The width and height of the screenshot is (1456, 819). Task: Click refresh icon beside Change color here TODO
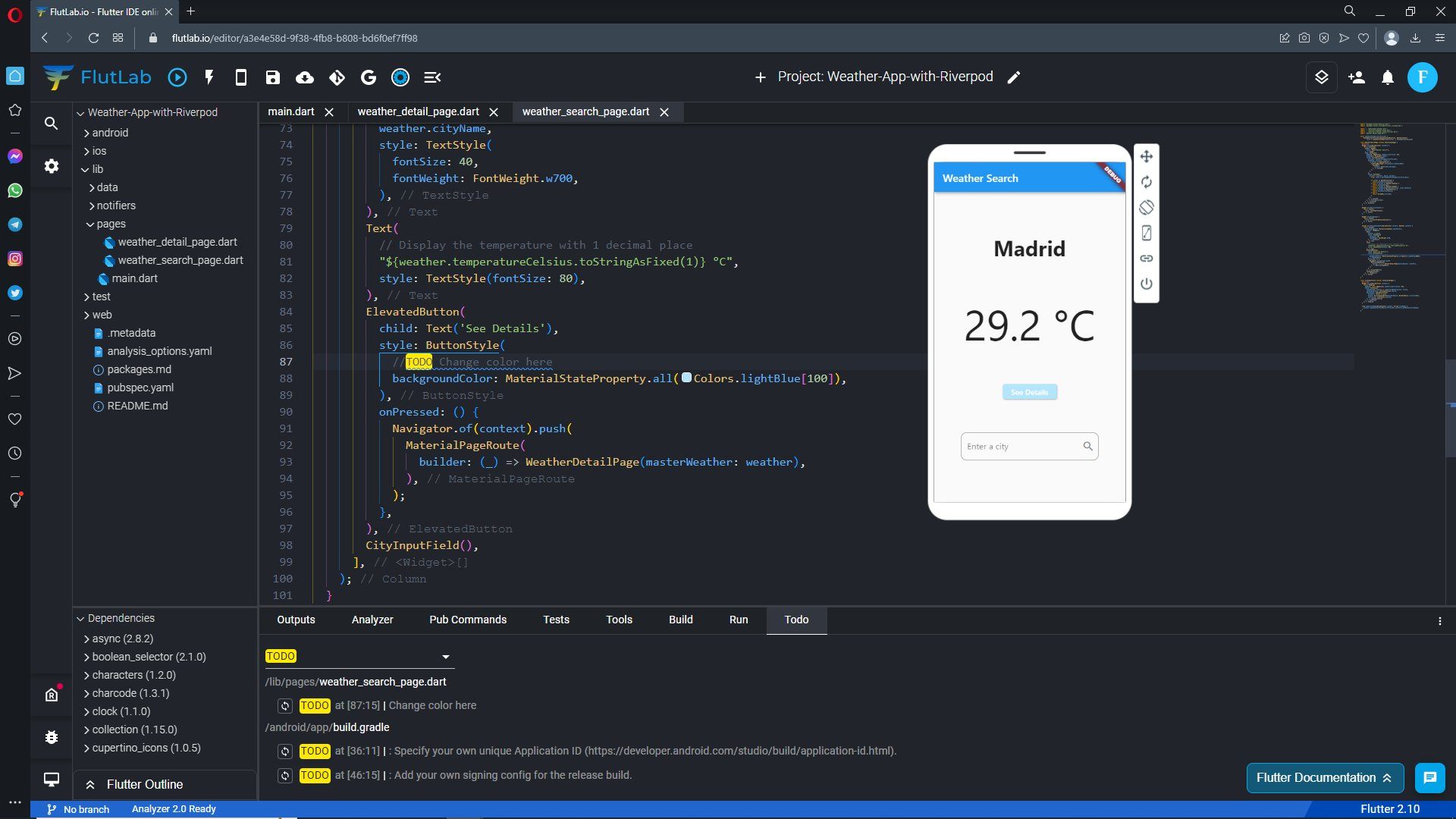click(285, 706)
